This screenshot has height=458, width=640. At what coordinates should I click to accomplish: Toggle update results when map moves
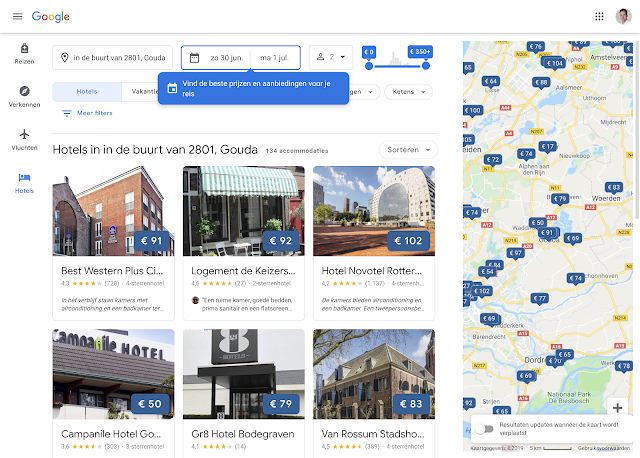[x=484, y=429]
